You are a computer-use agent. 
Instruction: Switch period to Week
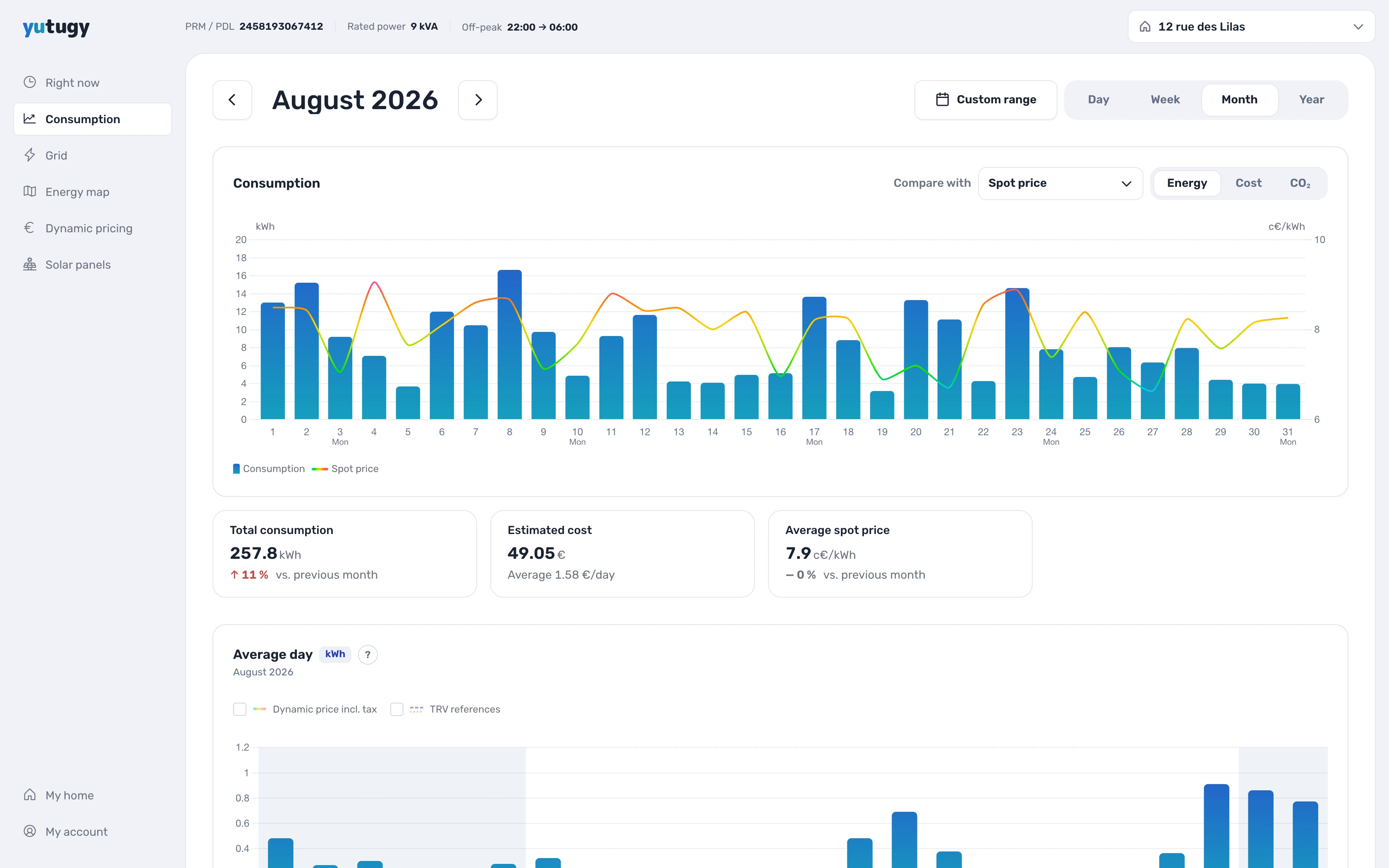pyautogui.click(x=1165, y=100)
